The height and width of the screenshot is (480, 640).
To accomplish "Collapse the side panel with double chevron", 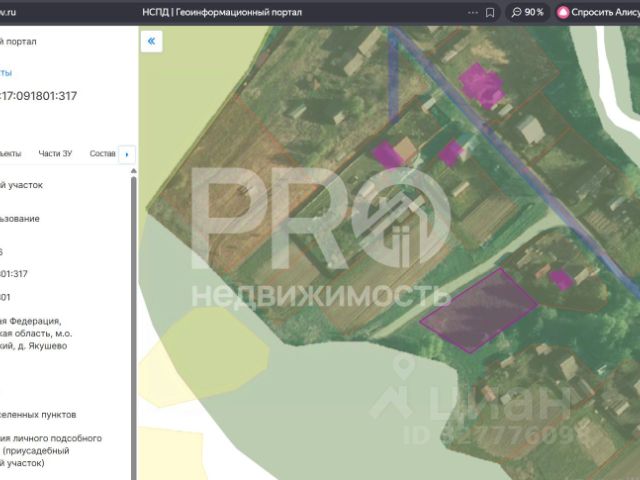I will pyautogui.click(x=151, y=41).
